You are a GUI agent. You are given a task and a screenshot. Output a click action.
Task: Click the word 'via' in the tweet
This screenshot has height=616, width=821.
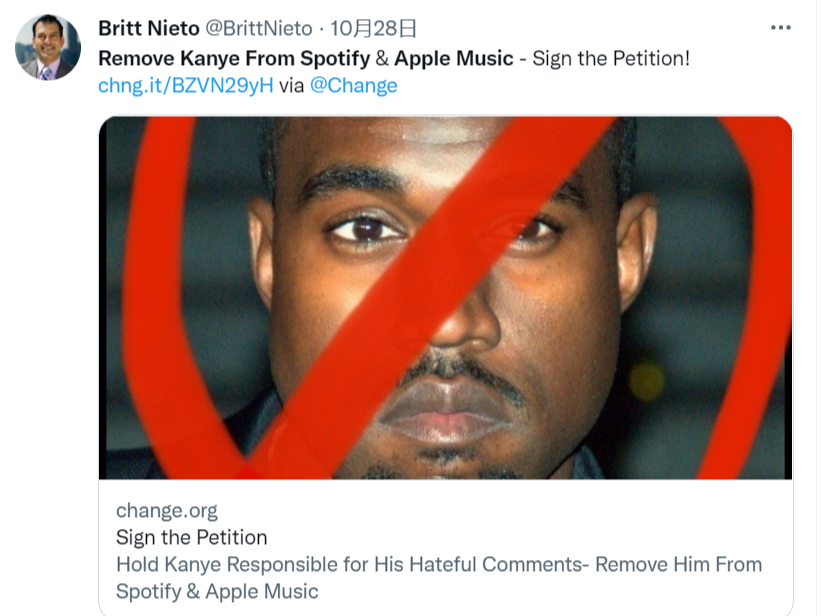pos(291,85)
